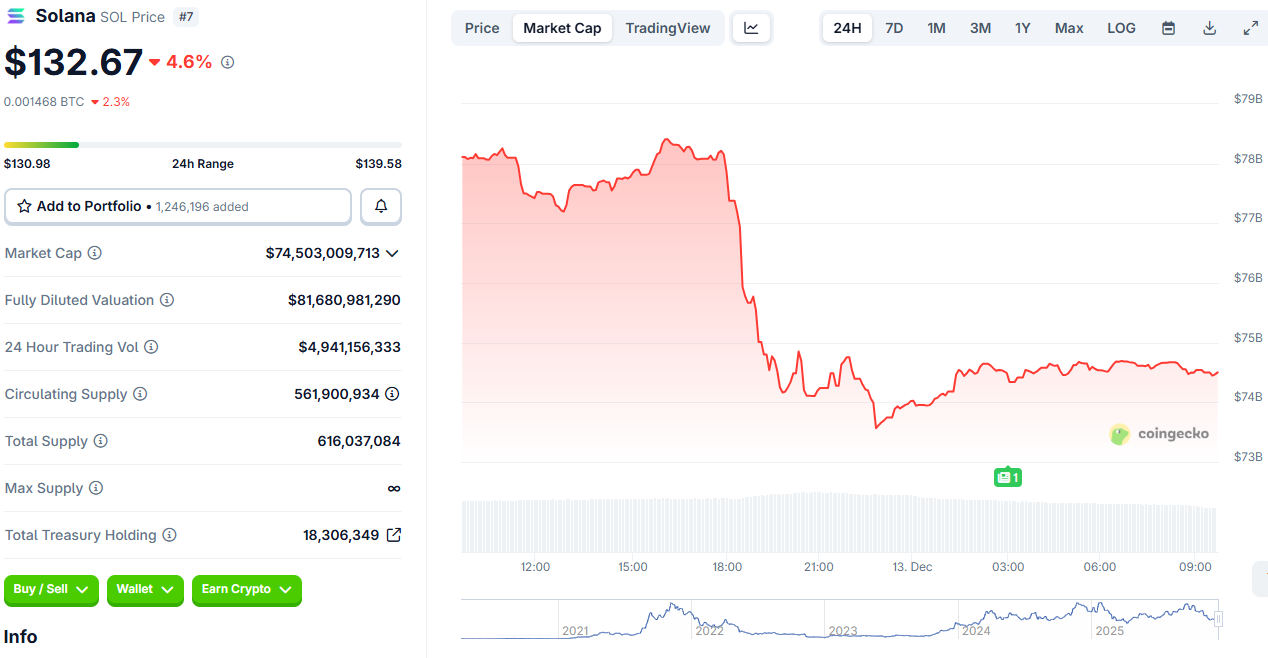The image size is (1268, 658).
Task: Open the Earn Crypto menu
Action: 246,590
